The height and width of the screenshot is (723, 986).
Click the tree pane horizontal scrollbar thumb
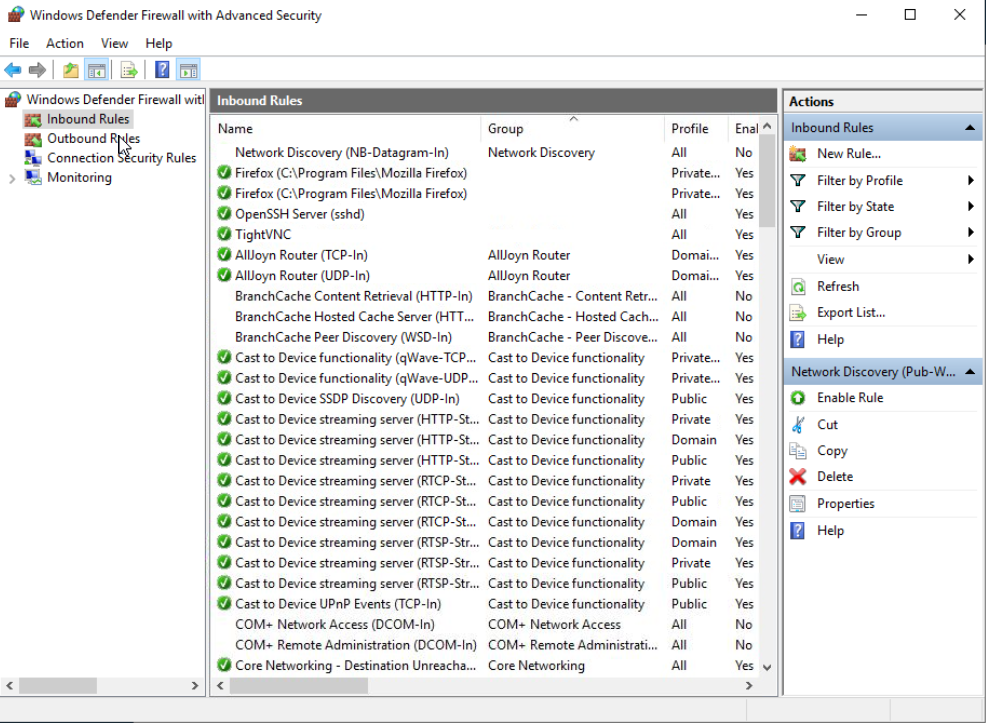pyautogui.click(x=57, y=685)
